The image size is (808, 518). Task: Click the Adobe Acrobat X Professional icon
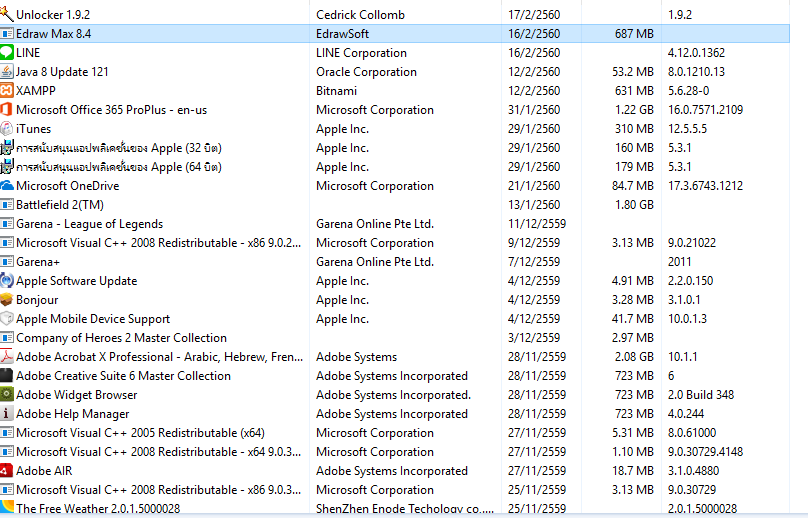click(7, 357)
